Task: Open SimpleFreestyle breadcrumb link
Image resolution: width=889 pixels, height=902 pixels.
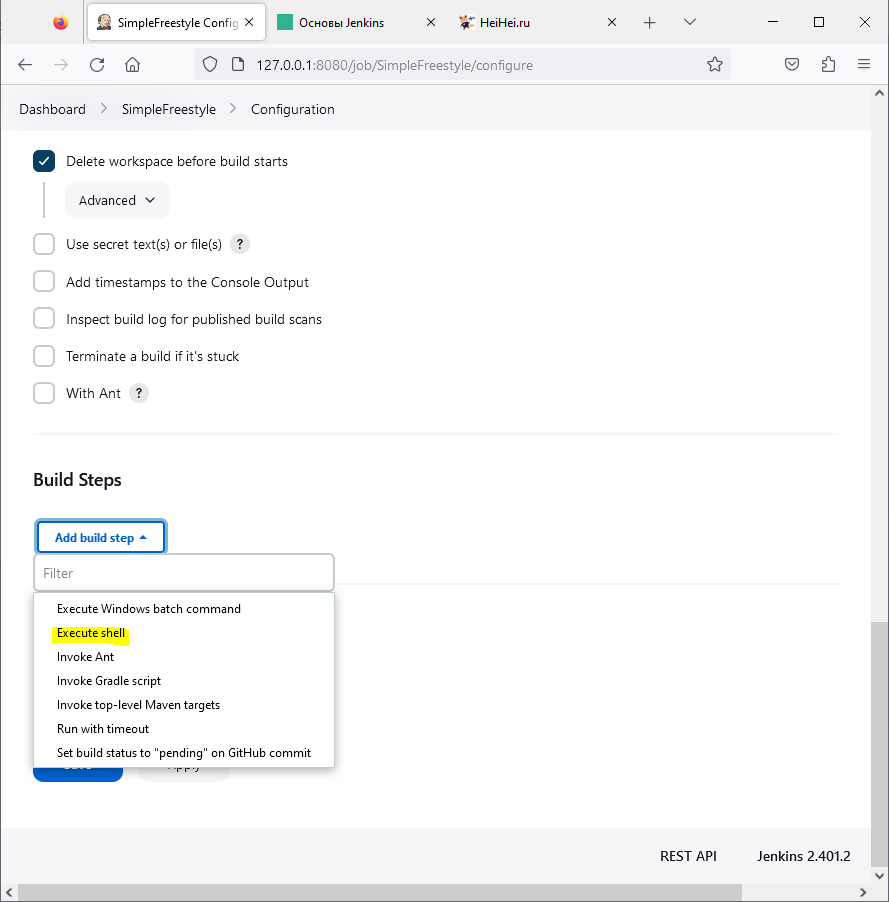Action: [169, 109]
